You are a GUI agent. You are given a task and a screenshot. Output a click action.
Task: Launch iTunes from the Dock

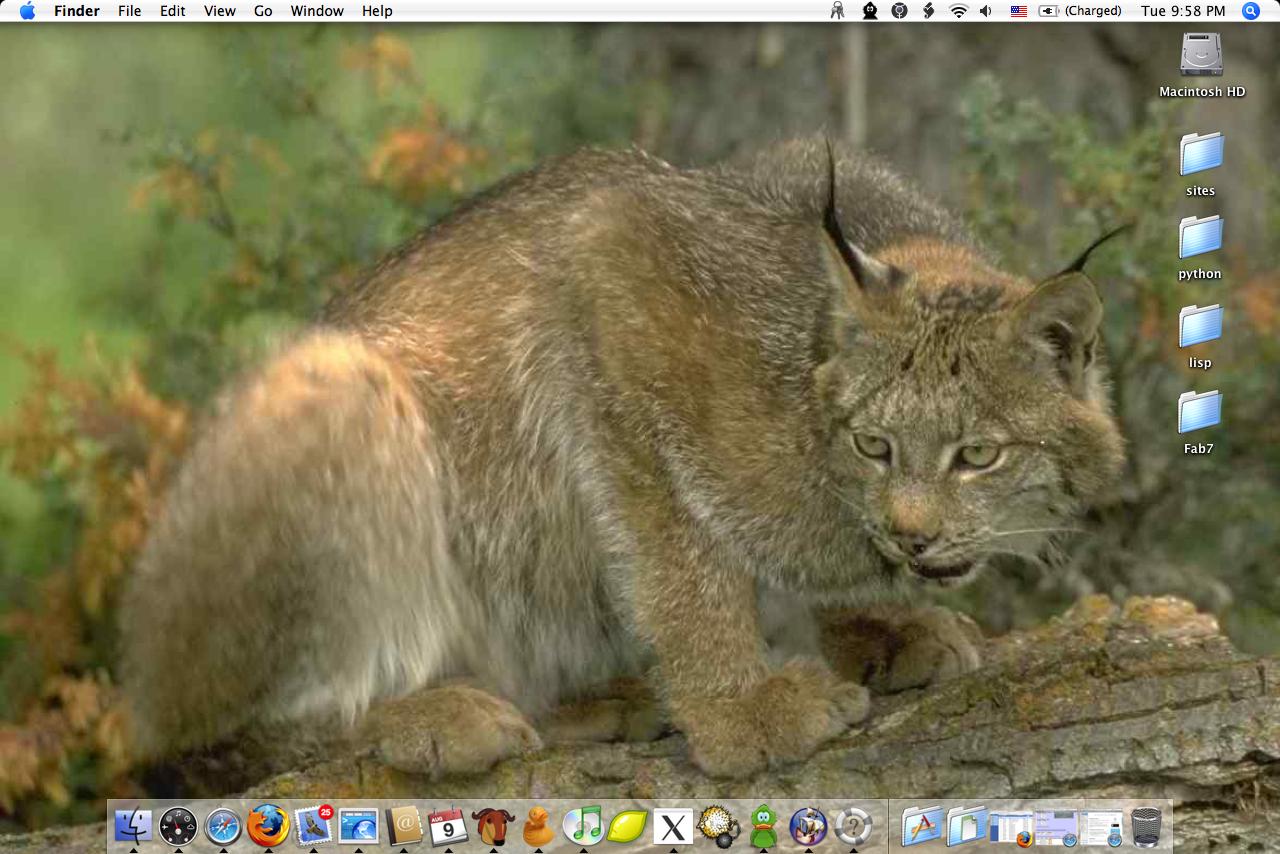click(583, 826)
